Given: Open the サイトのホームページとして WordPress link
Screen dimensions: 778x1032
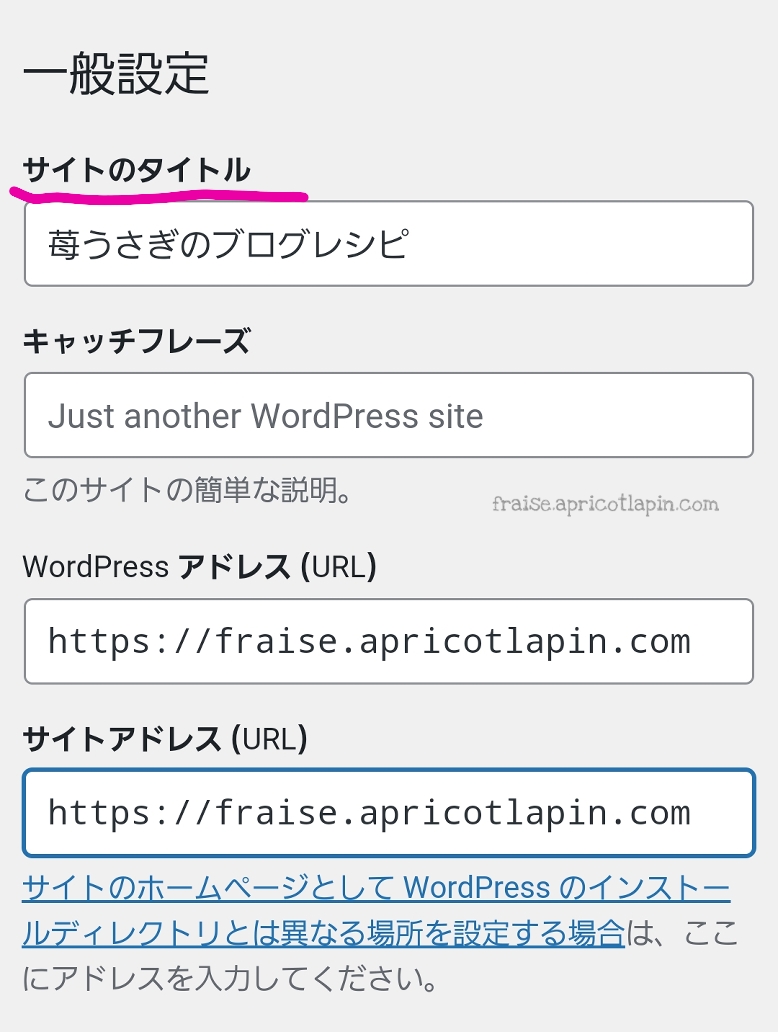Looking at the screenshot, I should point(376,910).
